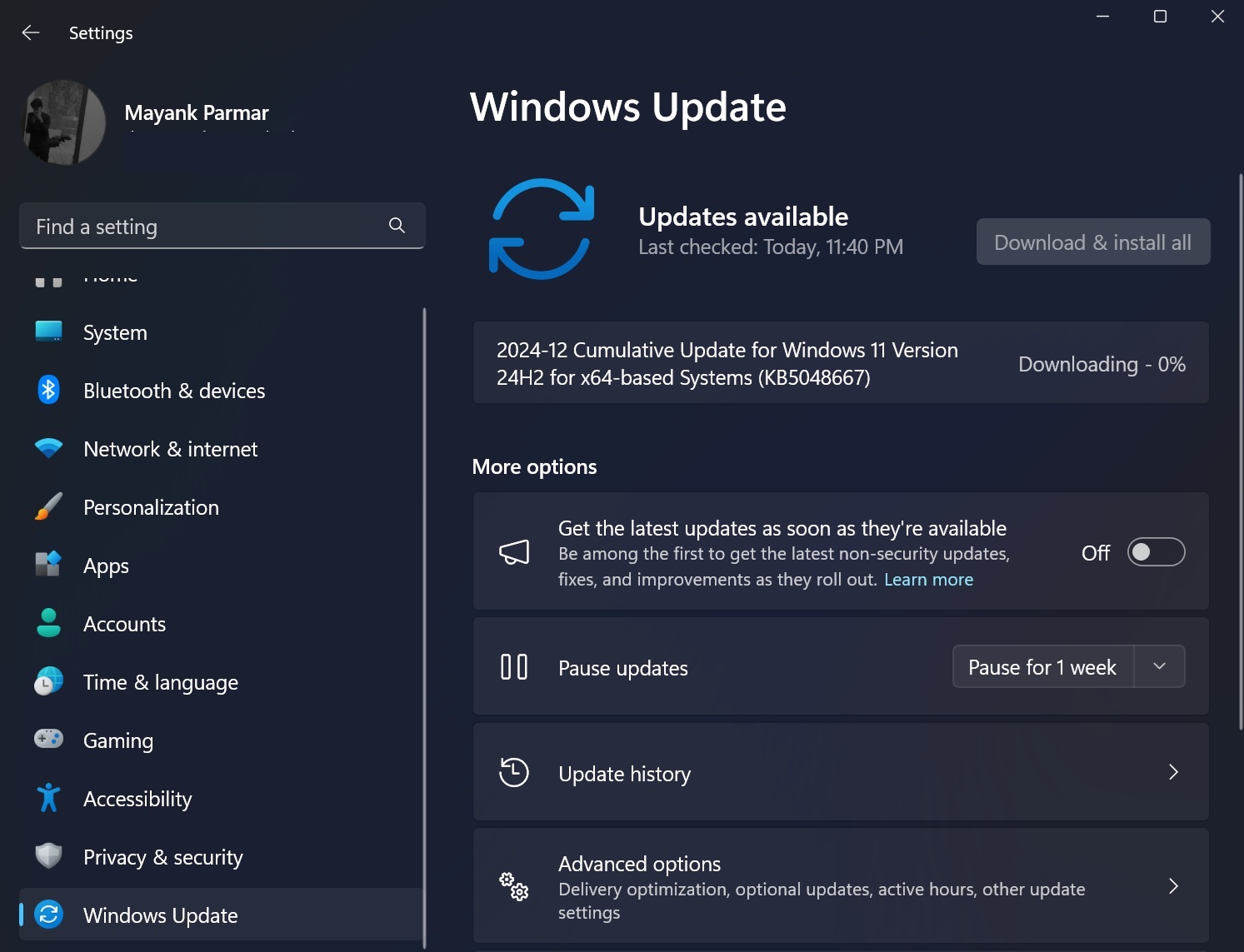Click Download & install all
This screenshot has height=952, width=1244.
coord(1092,242)
